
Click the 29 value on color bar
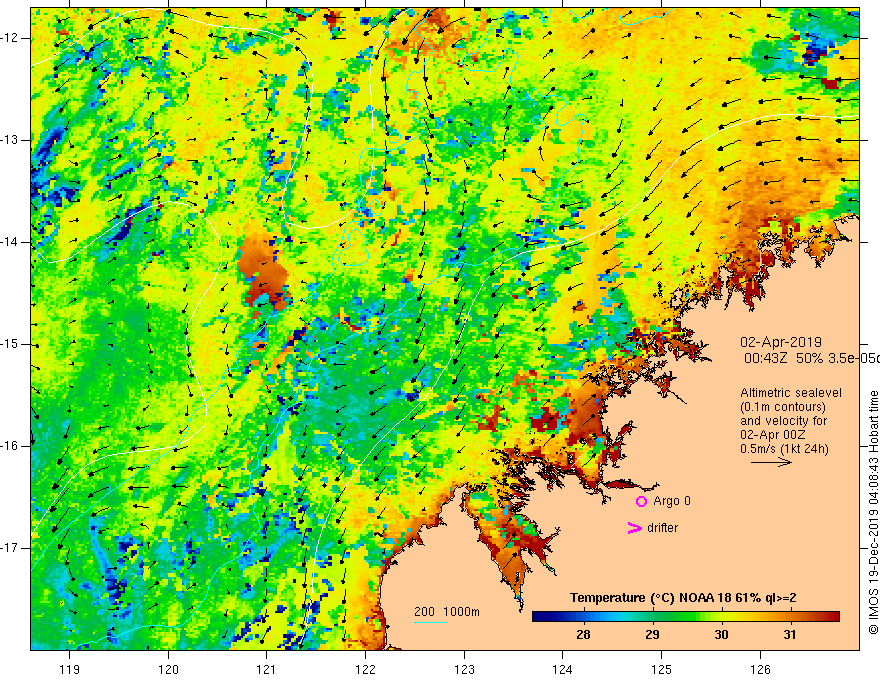coord(652,635)
